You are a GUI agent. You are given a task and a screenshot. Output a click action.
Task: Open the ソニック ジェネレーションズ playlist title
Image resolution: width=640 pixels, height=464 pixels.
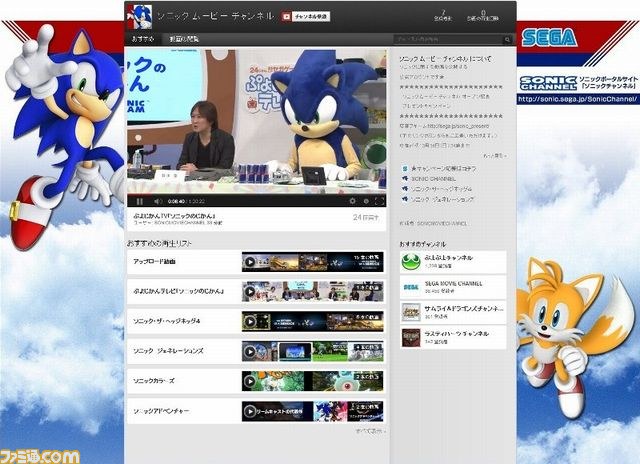[x=168, y=351]
